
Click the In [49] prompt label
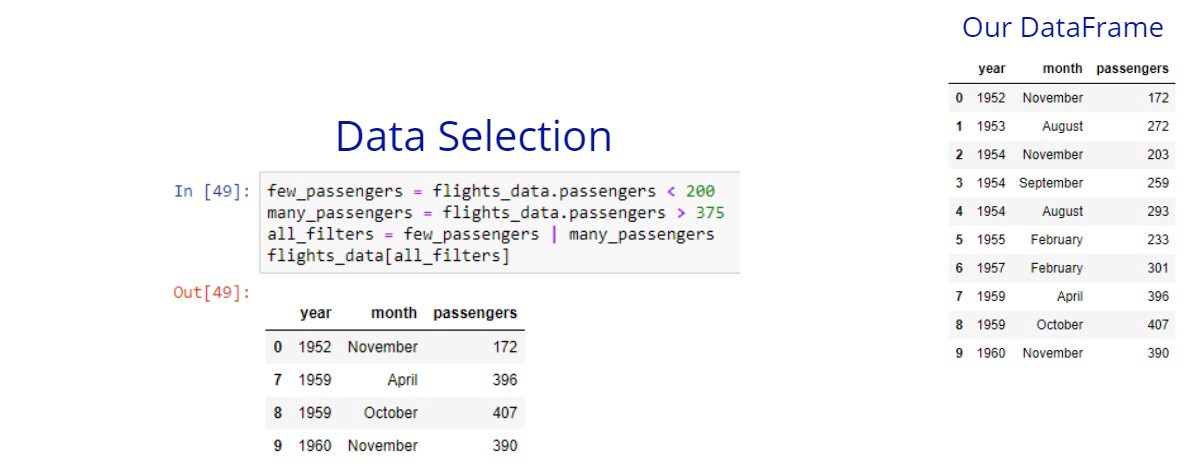click(212, 191)
